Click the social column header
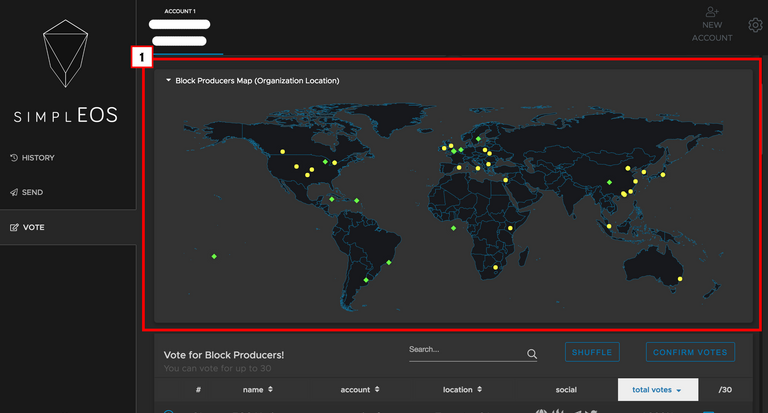This screenshot has height=413, width=768. tap(566, 389)
